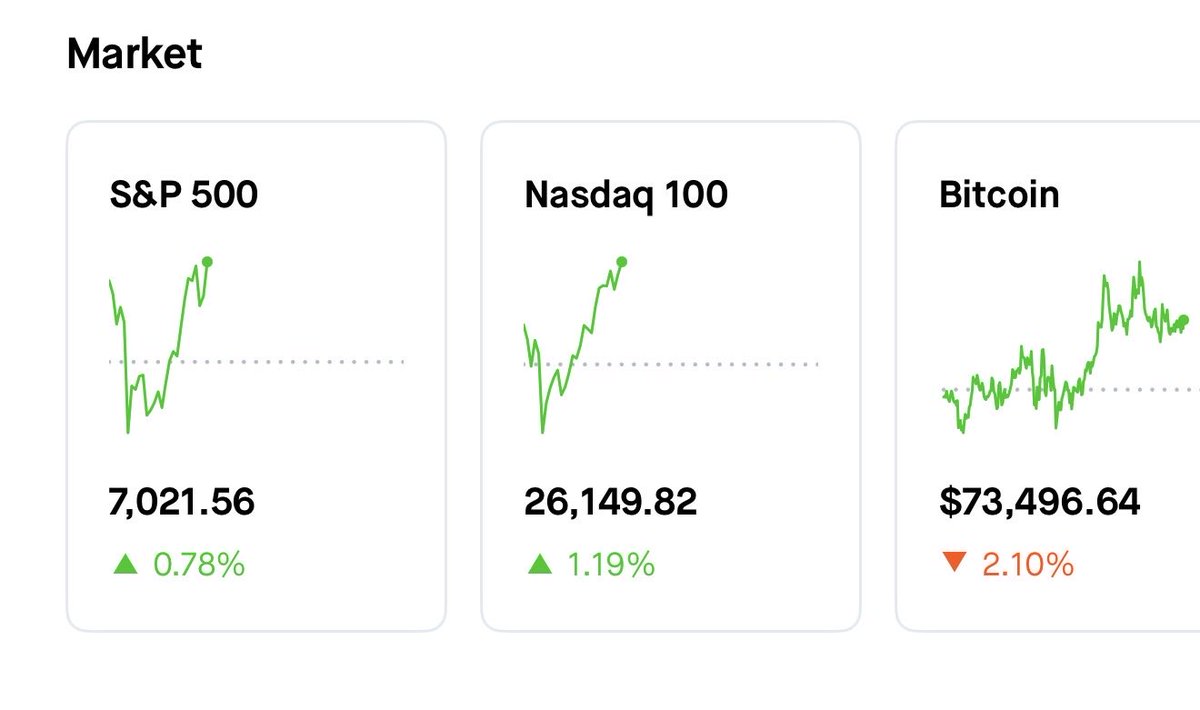
Task: Click the Nasdaq 100 value 26,149.82
Action: coord(611,502)
